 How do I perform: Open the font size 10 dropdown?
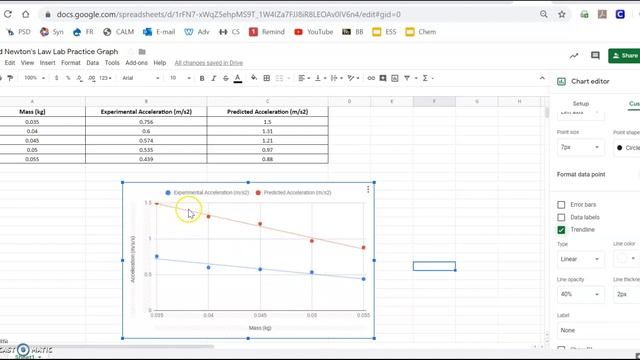coord(180,78)
